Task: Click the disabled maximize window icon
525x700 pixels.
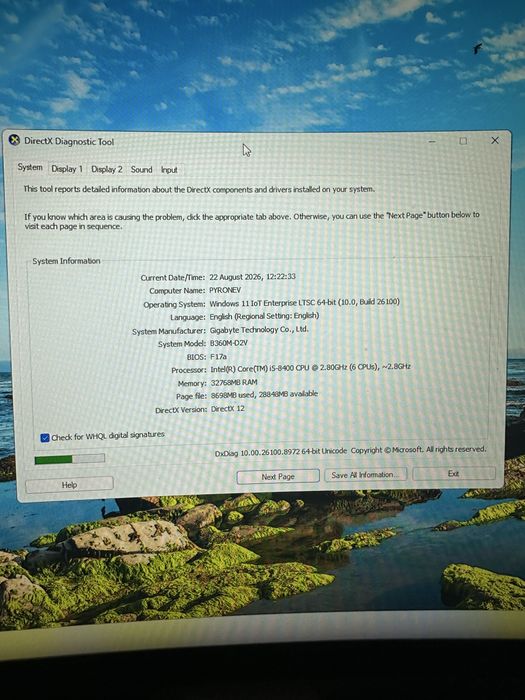Action: point(463,141)
